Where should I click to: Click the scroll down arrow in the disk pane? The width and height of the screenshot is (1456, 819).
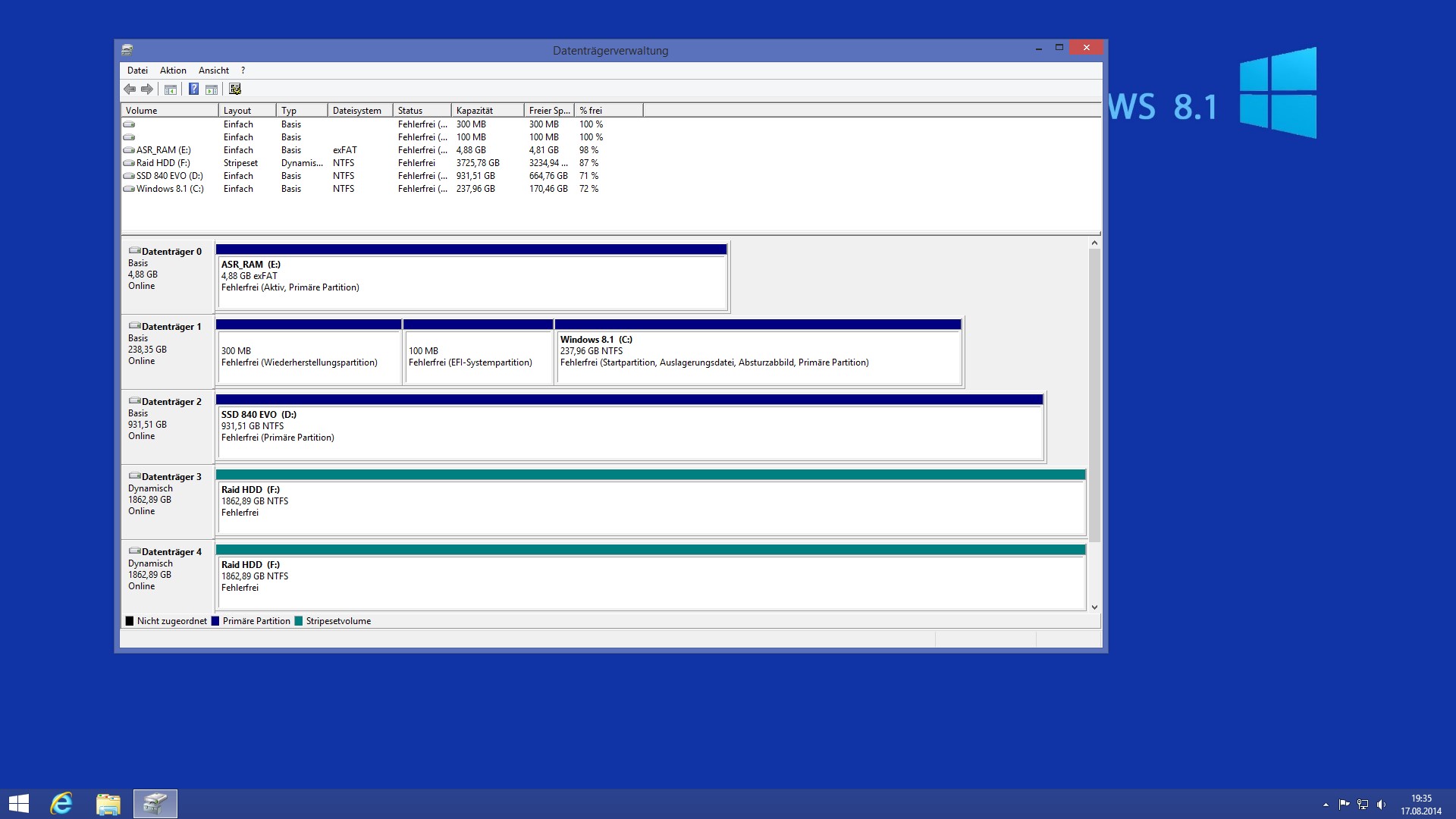(x=1094, y=607)
